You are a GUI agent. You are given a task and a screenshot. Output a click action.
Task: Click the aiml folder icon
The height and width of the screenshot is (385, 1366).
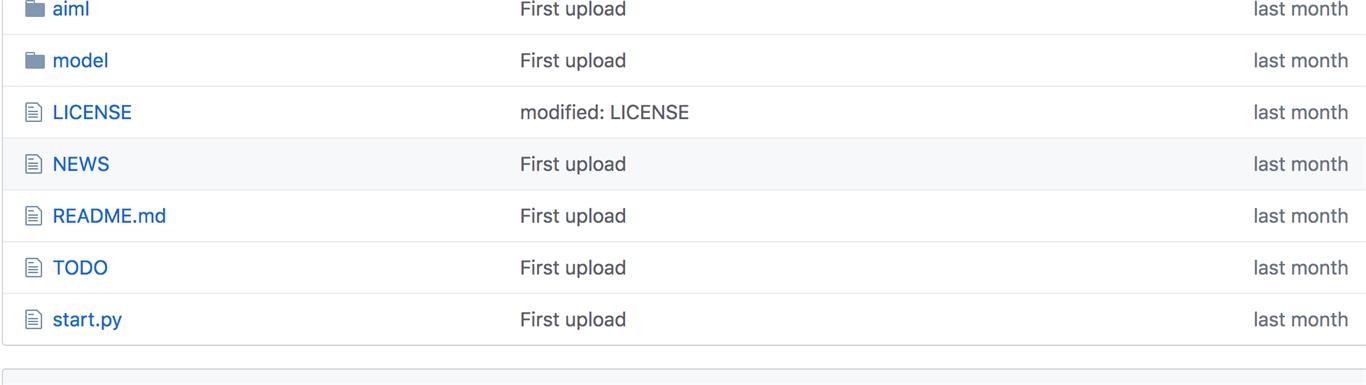point(35,9)
